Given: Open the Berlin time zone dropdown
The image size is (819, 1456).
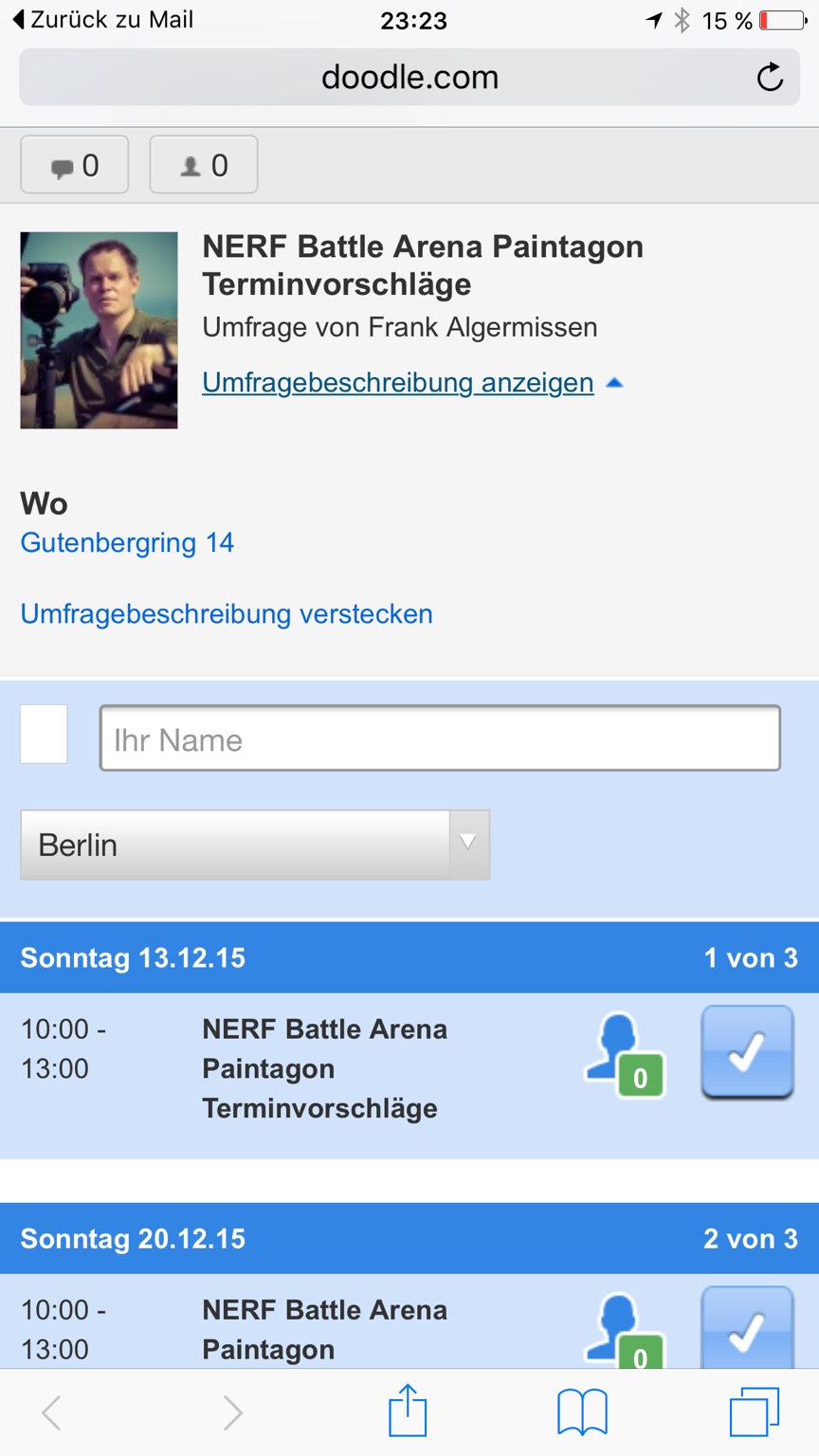Looking at the screenshot, I should [x=255, y=845].
